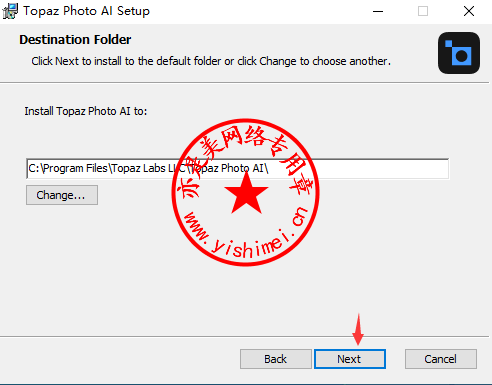Click the red arrow pointing to Next

click(358, 329)
